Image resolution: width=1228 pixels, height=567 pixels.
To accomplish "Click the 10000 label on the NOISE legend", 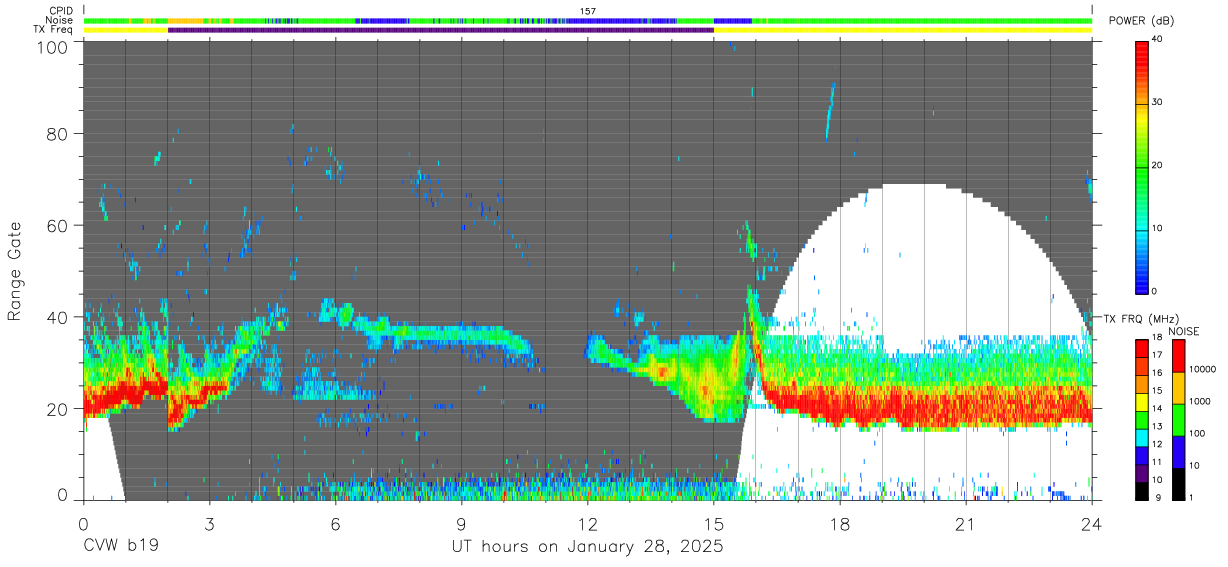I will pyautogui.click(x=1204, y=370).
